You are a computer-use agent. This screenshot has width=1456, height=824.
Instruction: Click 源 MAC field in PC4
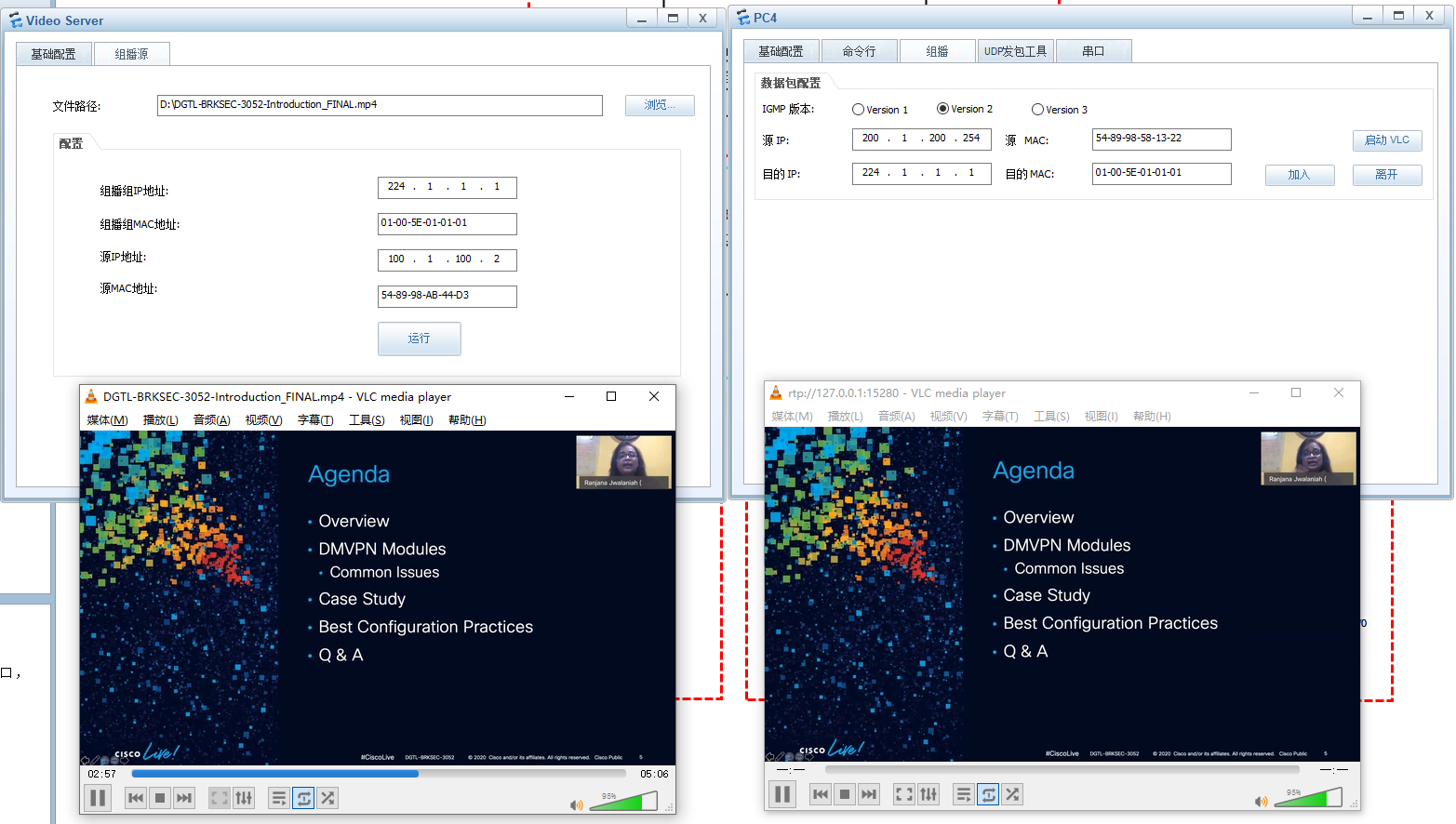[1162, 139]
